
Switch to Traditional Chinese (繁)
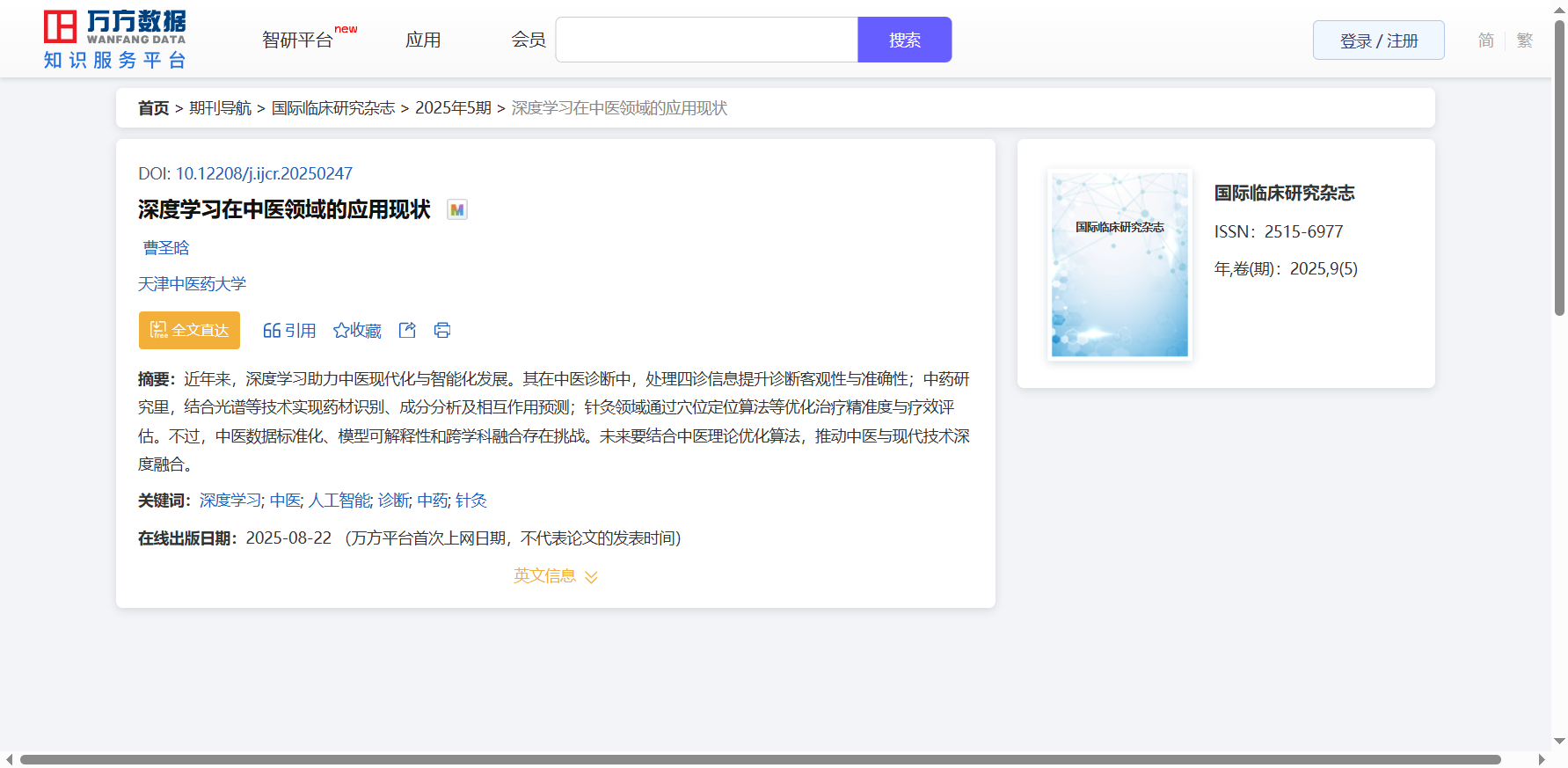click(x=1525, y=40)
